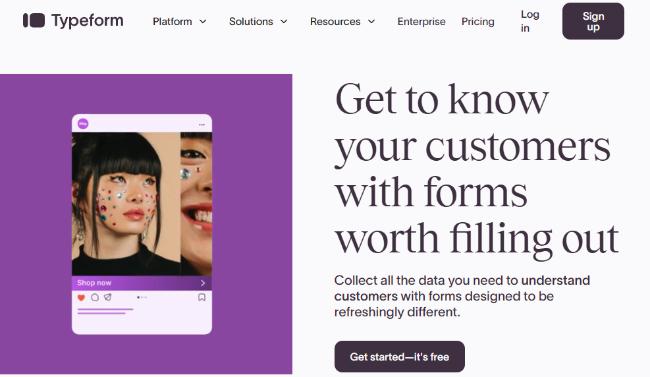This screenshot has width=650, height=377.
Task: Click the Typeform logo icon
Action: [34, 20]
